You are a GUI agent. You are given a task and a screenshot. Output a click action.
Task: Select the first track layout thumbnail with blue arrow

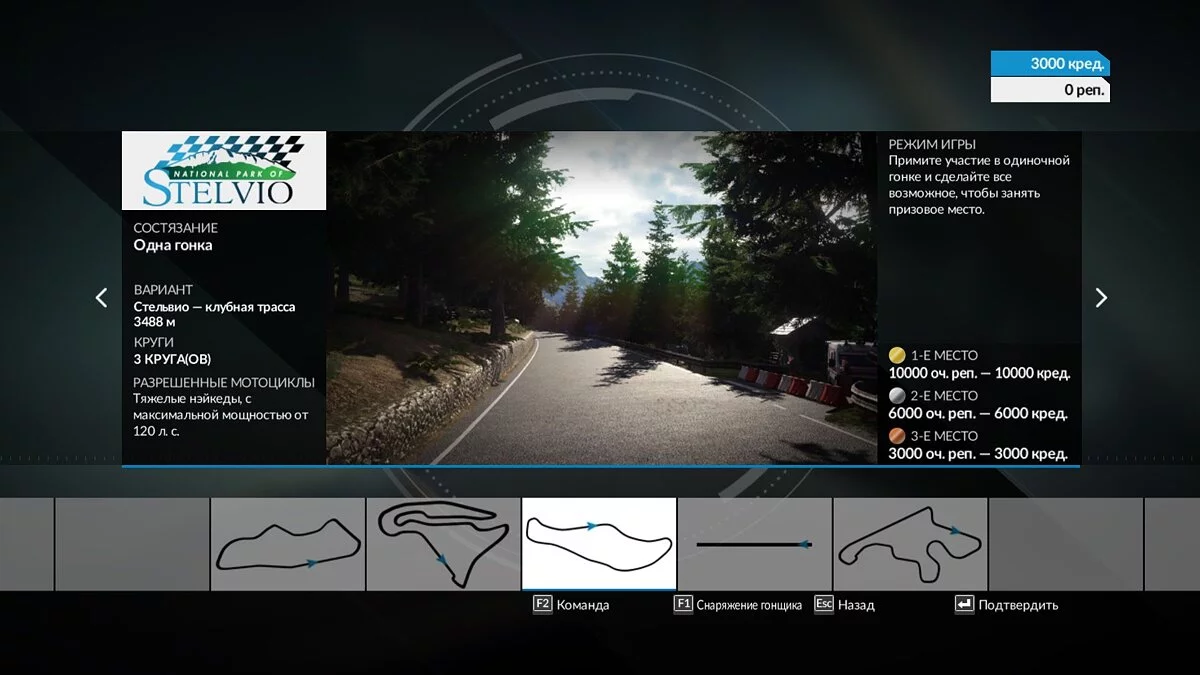click(288, 544)
